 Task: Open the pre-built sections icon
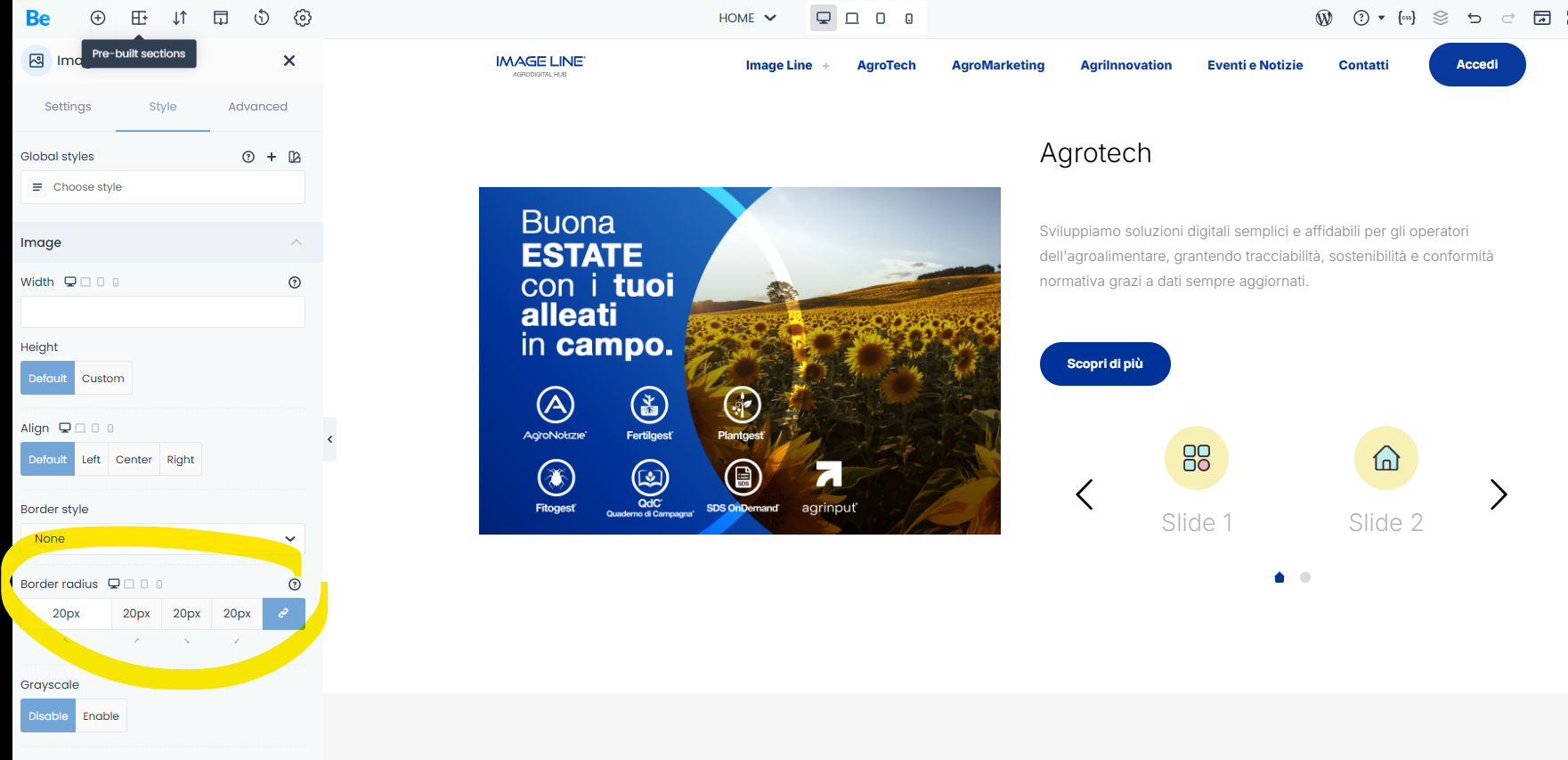click(x=139, y=18)
